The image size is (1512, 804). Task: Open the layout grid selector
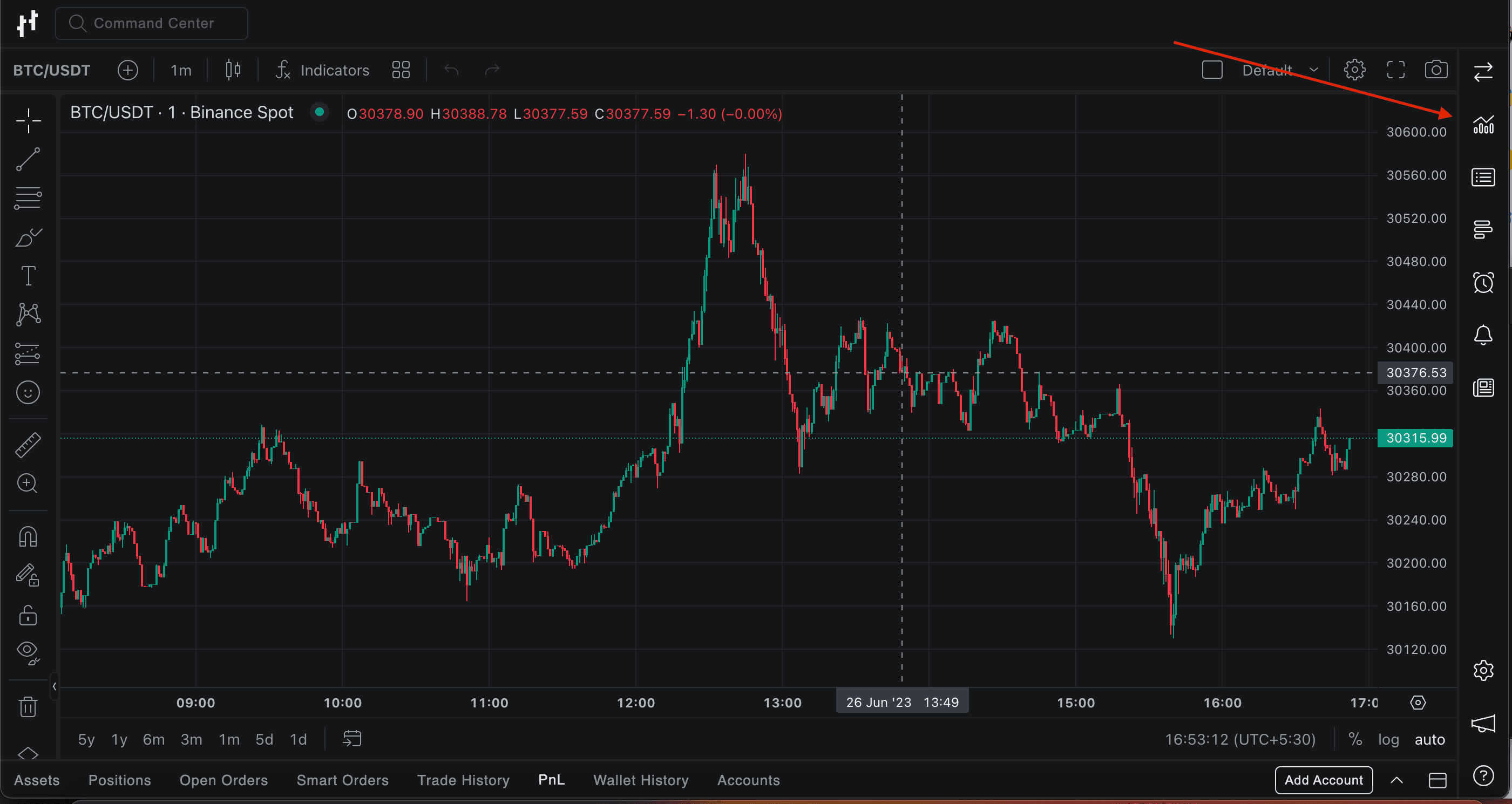[x=401, y=71]
